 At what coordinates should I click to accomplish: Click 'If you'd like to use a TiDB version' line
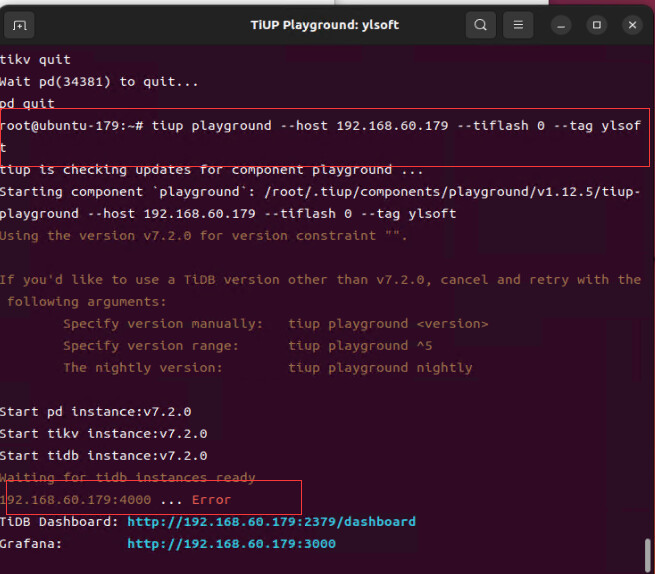(320, 279)
